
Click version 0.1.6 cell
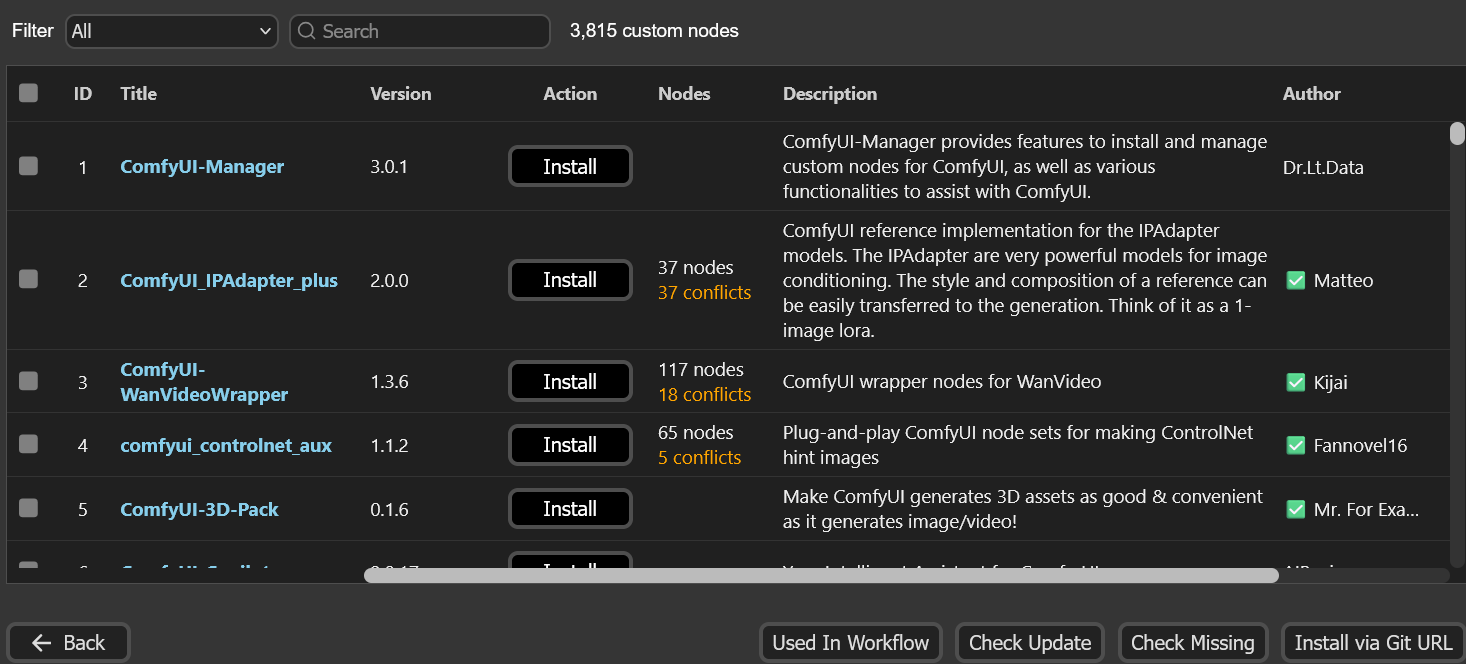tap(389, 510)
